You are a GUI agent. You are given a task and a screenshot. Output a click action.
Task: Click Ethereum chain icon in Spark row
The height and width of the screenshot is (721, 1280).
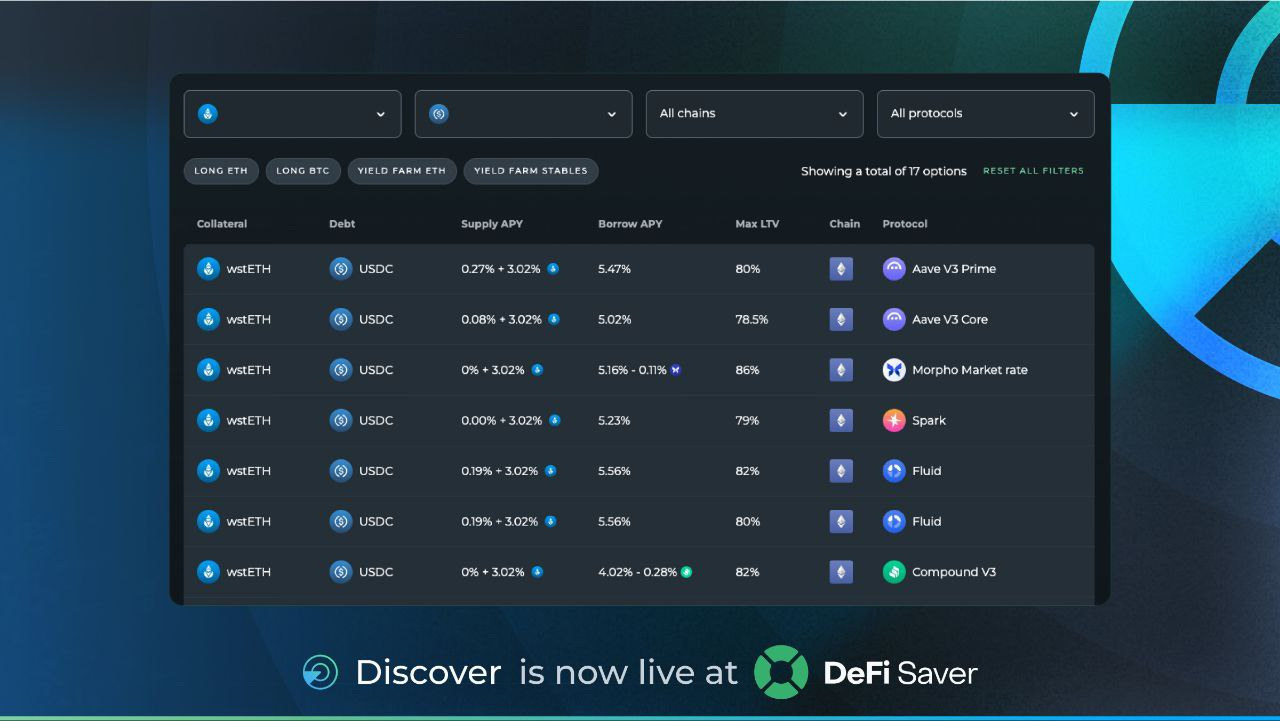[841, 420]
